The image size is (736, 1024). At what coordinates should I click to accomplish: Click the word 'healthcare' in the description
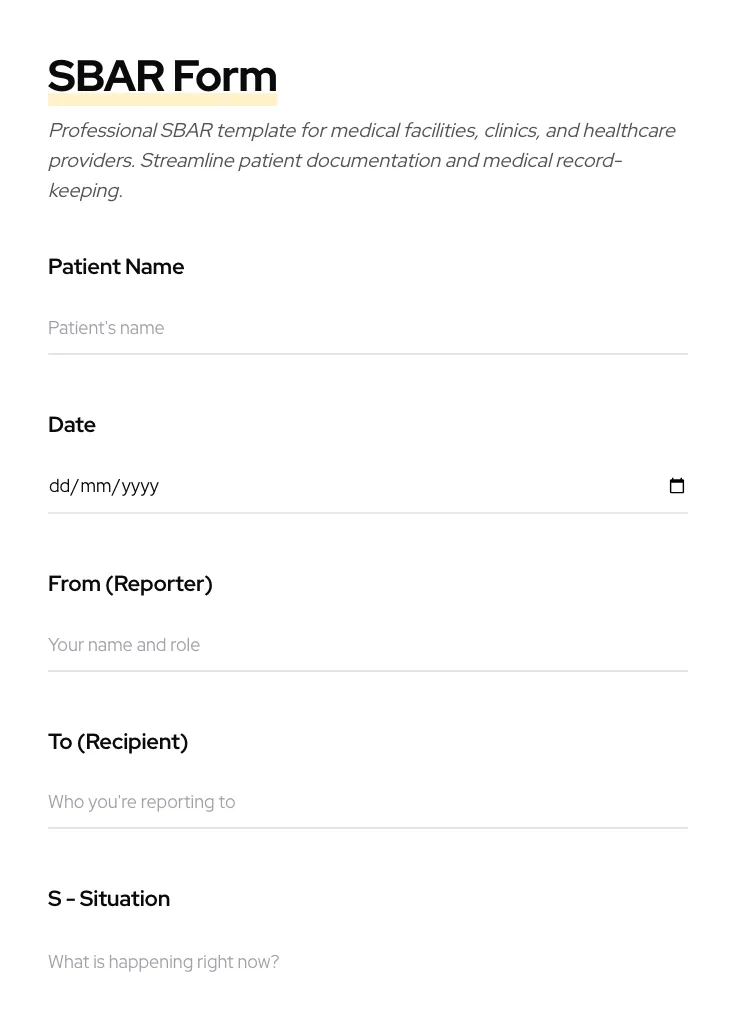click(629, 131)
